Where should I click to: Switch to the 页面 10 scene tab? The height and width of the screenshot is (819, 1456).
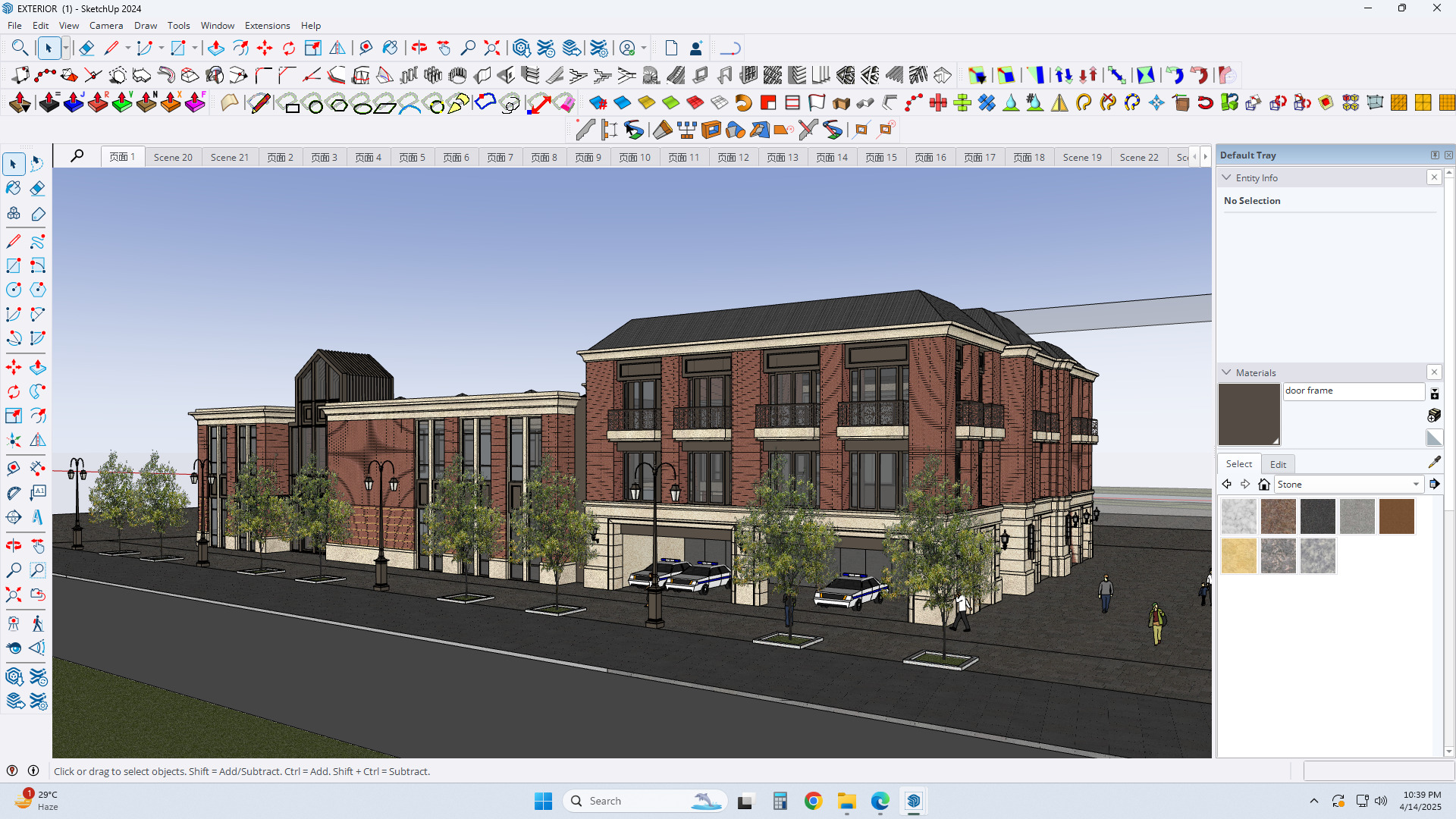coord(635,157)
